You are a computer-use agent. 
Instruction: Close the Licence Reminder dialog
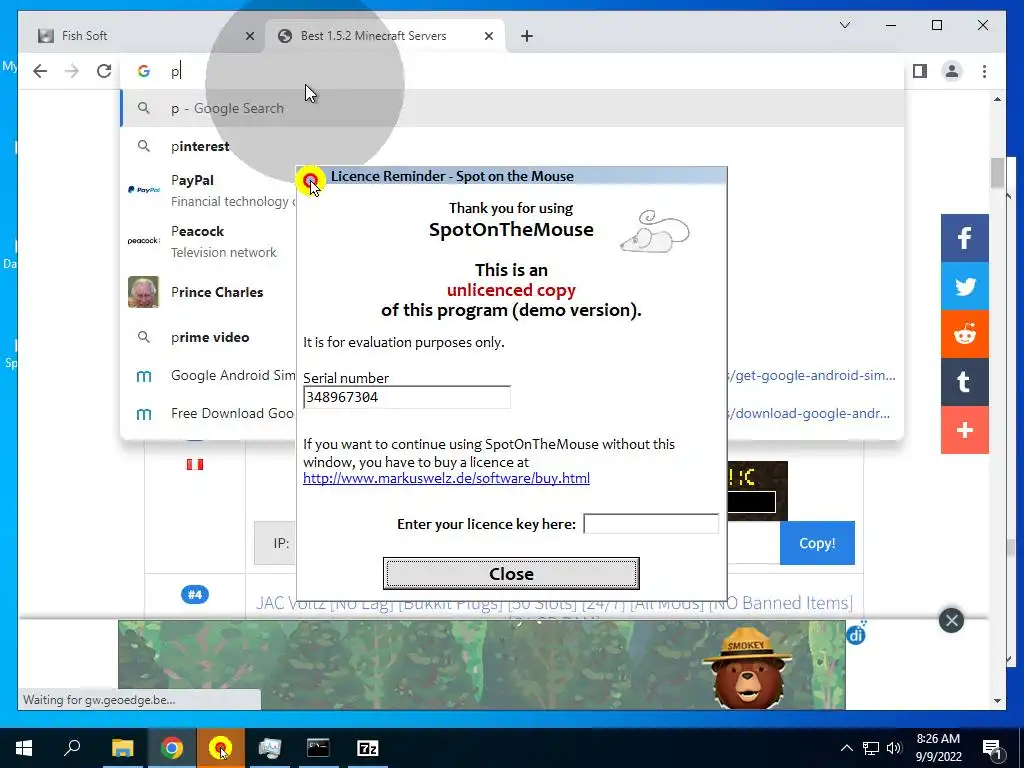511,573
